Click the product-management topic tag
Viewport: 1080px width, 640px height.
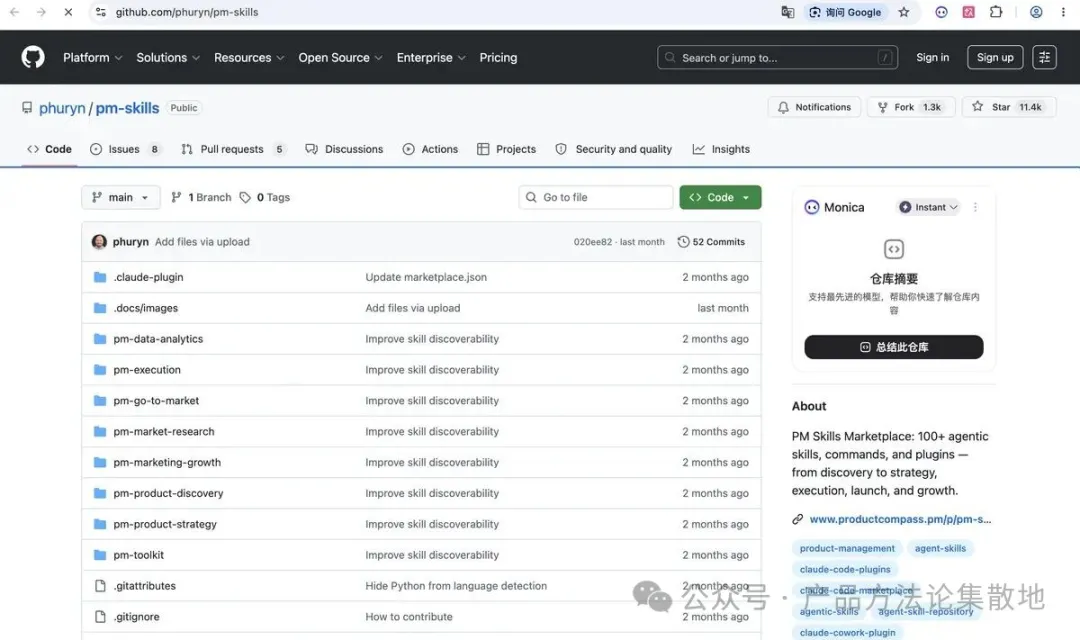point(847,548)
